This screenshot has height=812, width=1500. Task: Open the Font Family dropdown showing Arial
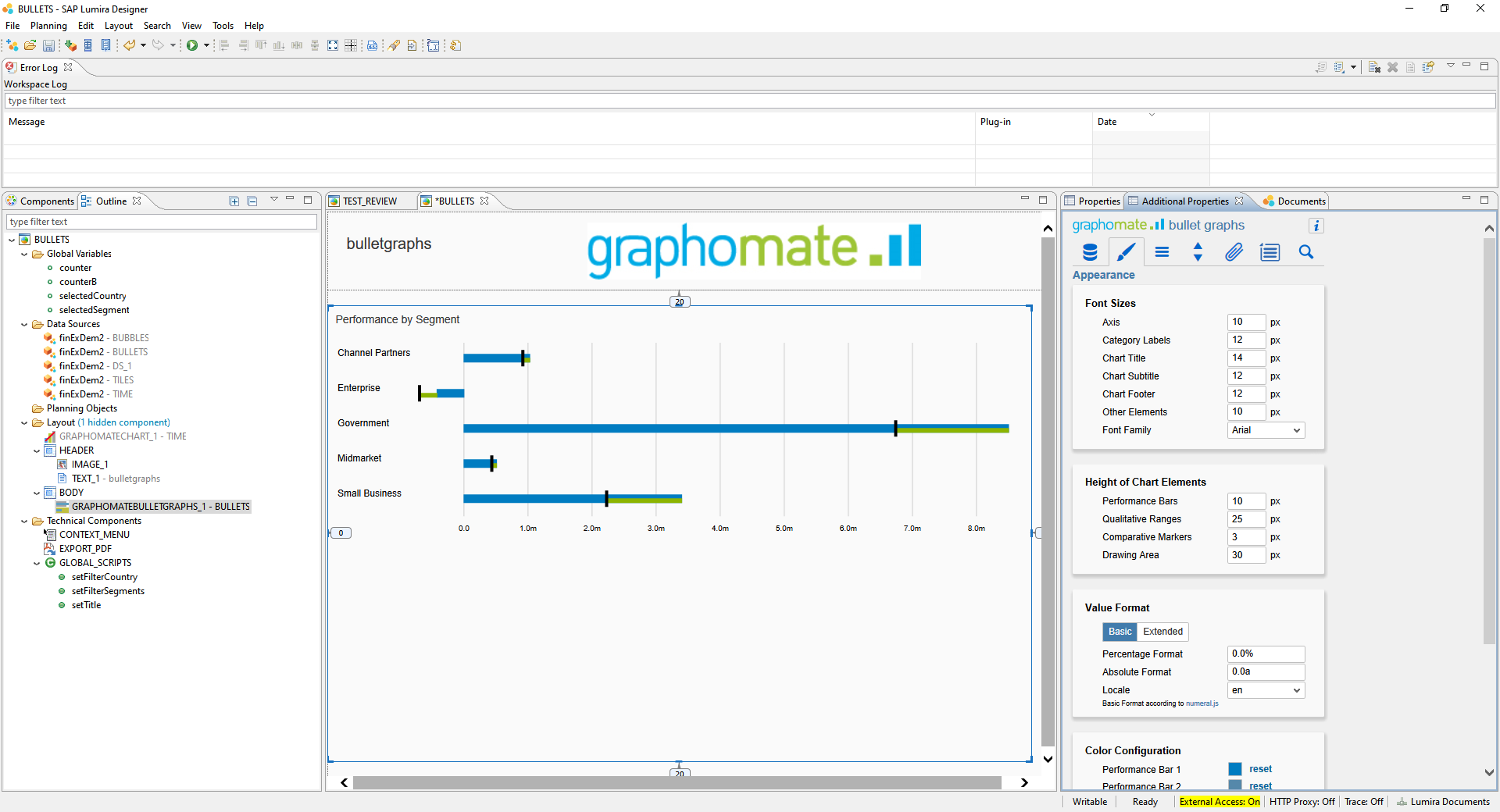1266,430
